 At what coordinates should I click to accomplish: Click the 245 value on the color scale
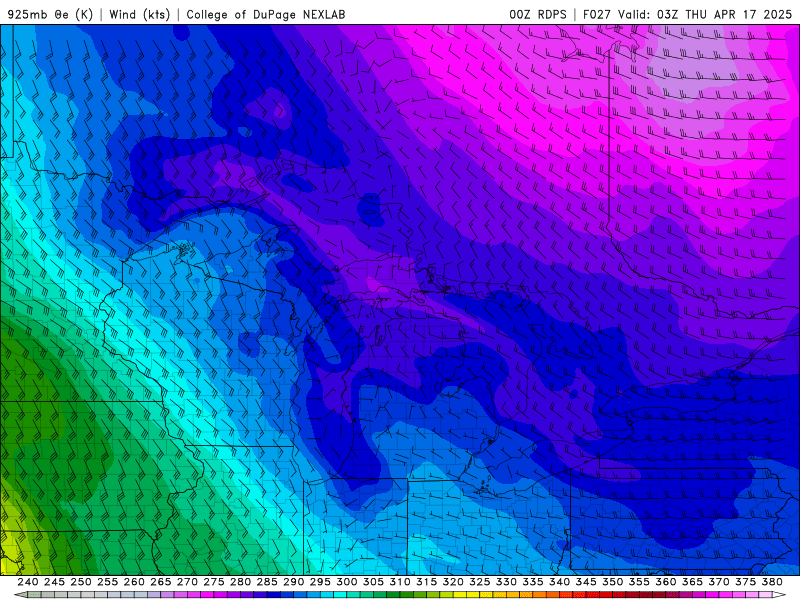pos(54,582)
